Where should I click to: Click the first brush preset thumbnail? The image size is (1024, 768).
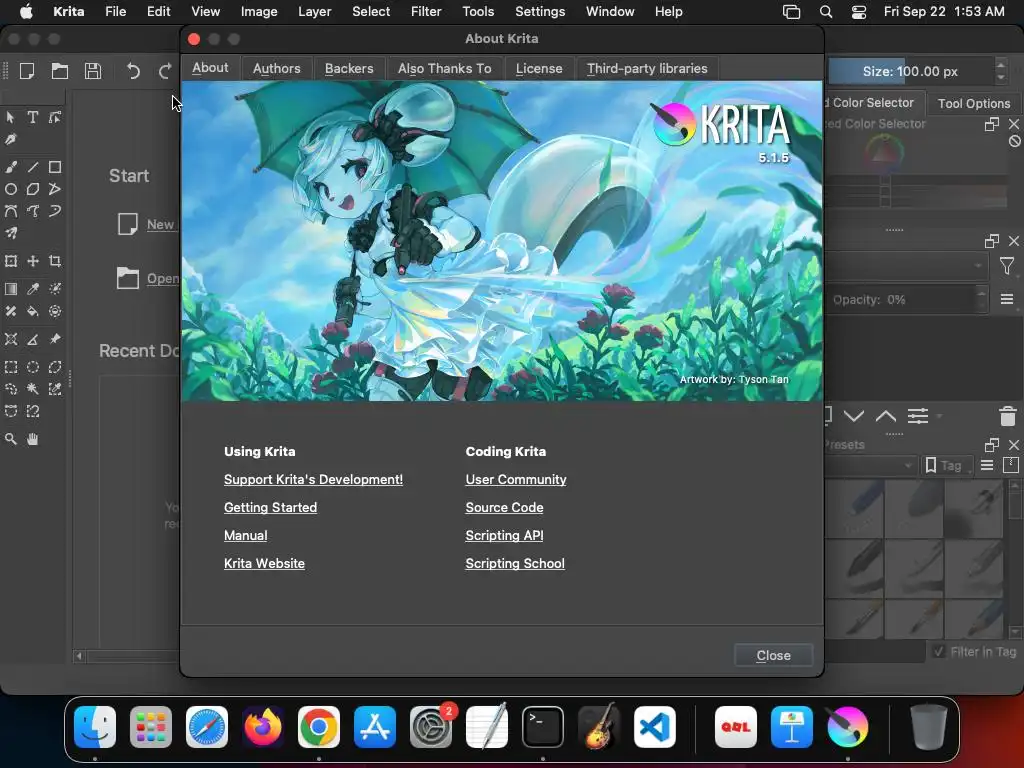point(854,509)
